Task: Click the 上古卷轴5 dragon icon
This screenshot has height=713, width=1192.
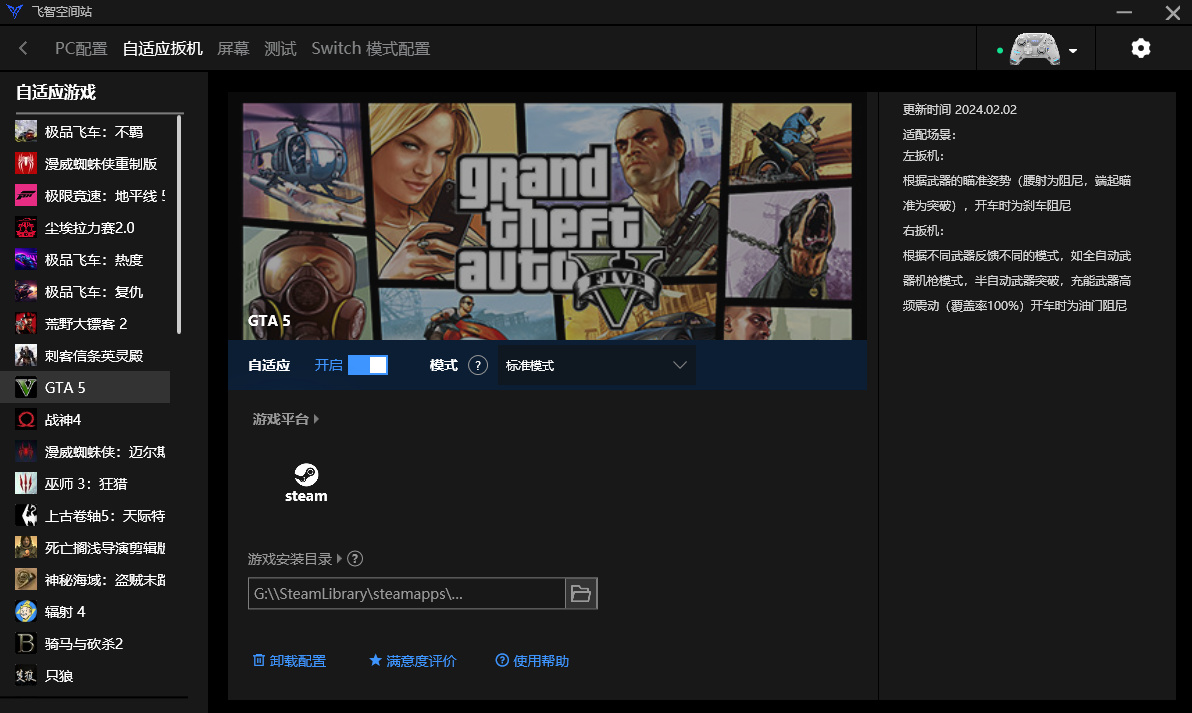Action: (26, 515)
